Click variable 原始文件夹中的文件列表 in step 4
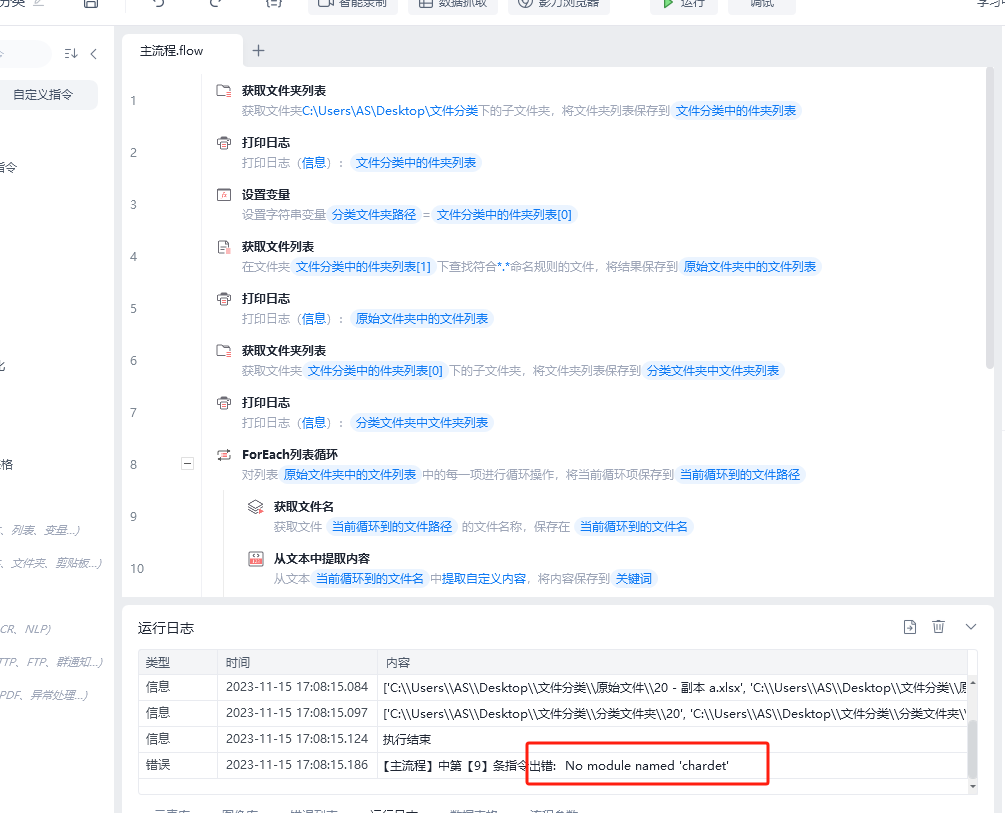Viewport: 1005px width, 813px height. [749, 267]
